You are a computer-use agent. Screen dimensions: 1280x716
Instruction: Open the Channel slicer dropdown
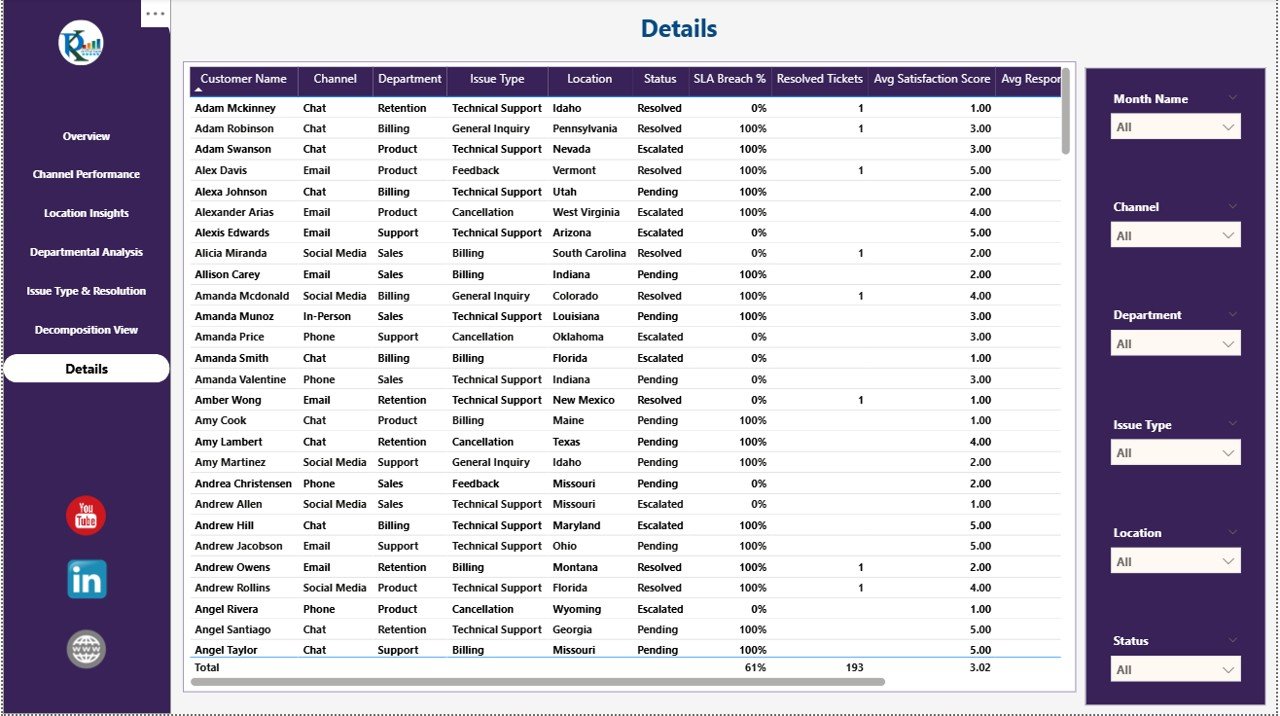pos(1176,235)
